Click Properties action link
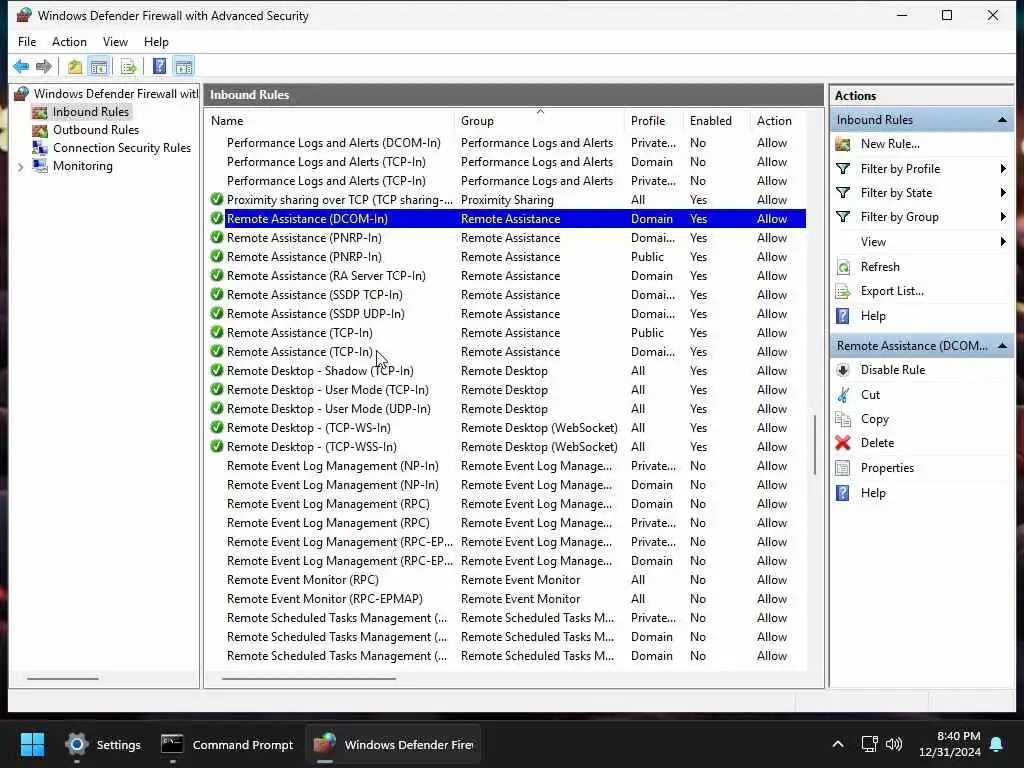 point(887,468)
